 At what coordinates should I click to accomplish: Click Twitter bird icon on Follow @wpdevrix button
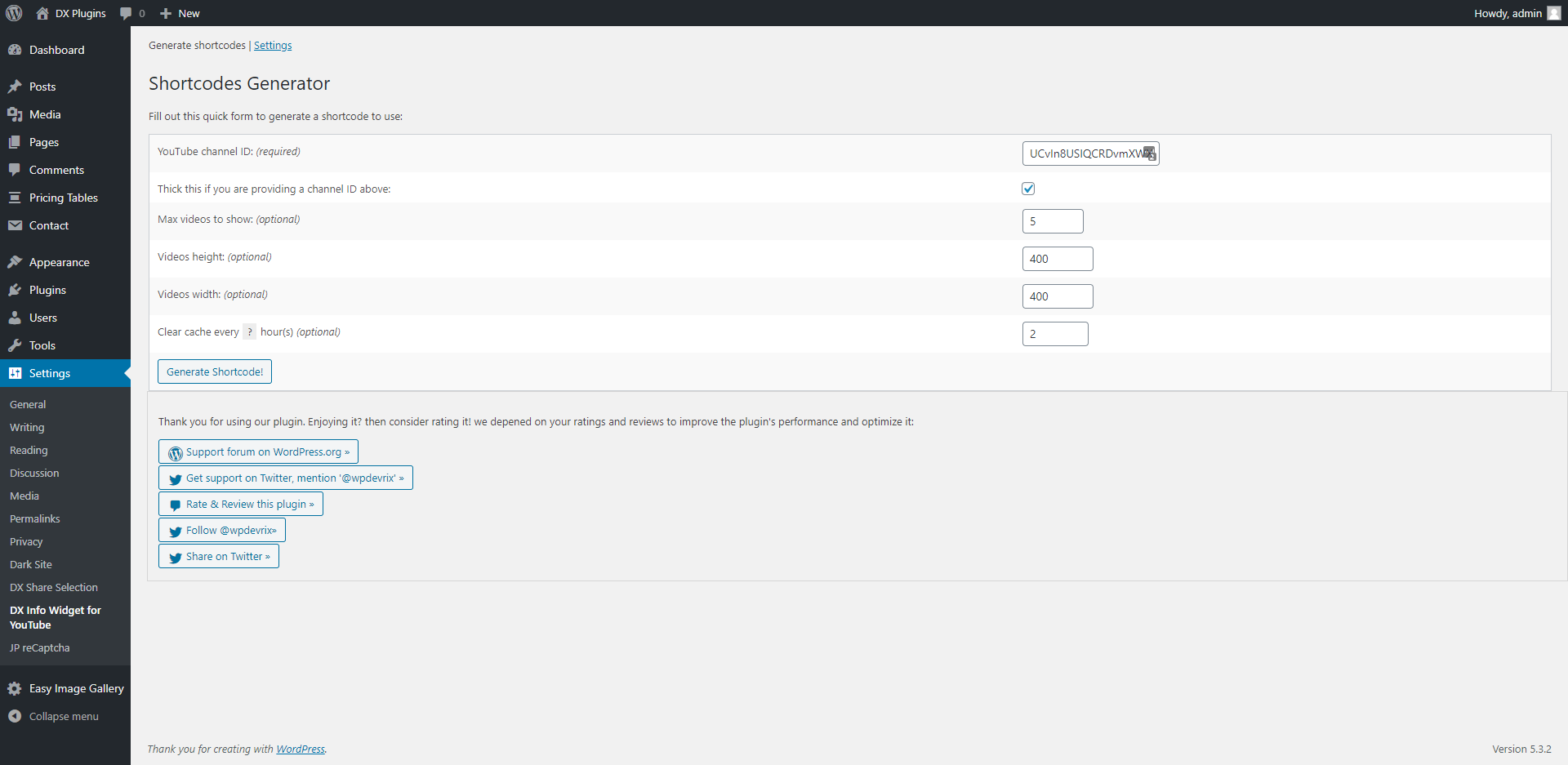point(176,531)
